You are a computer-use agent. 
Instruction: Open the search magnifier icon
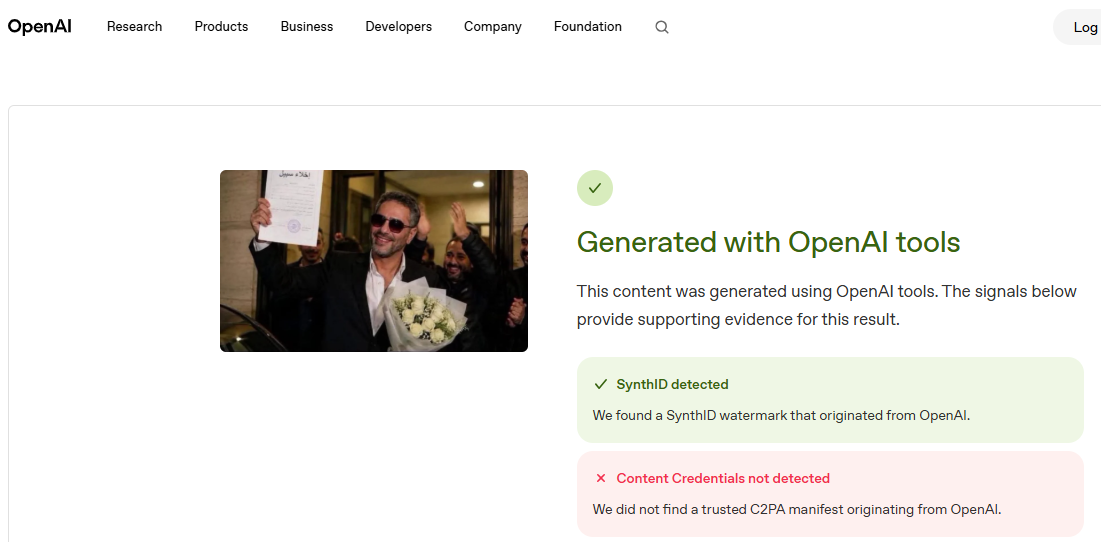coord(661,27)
